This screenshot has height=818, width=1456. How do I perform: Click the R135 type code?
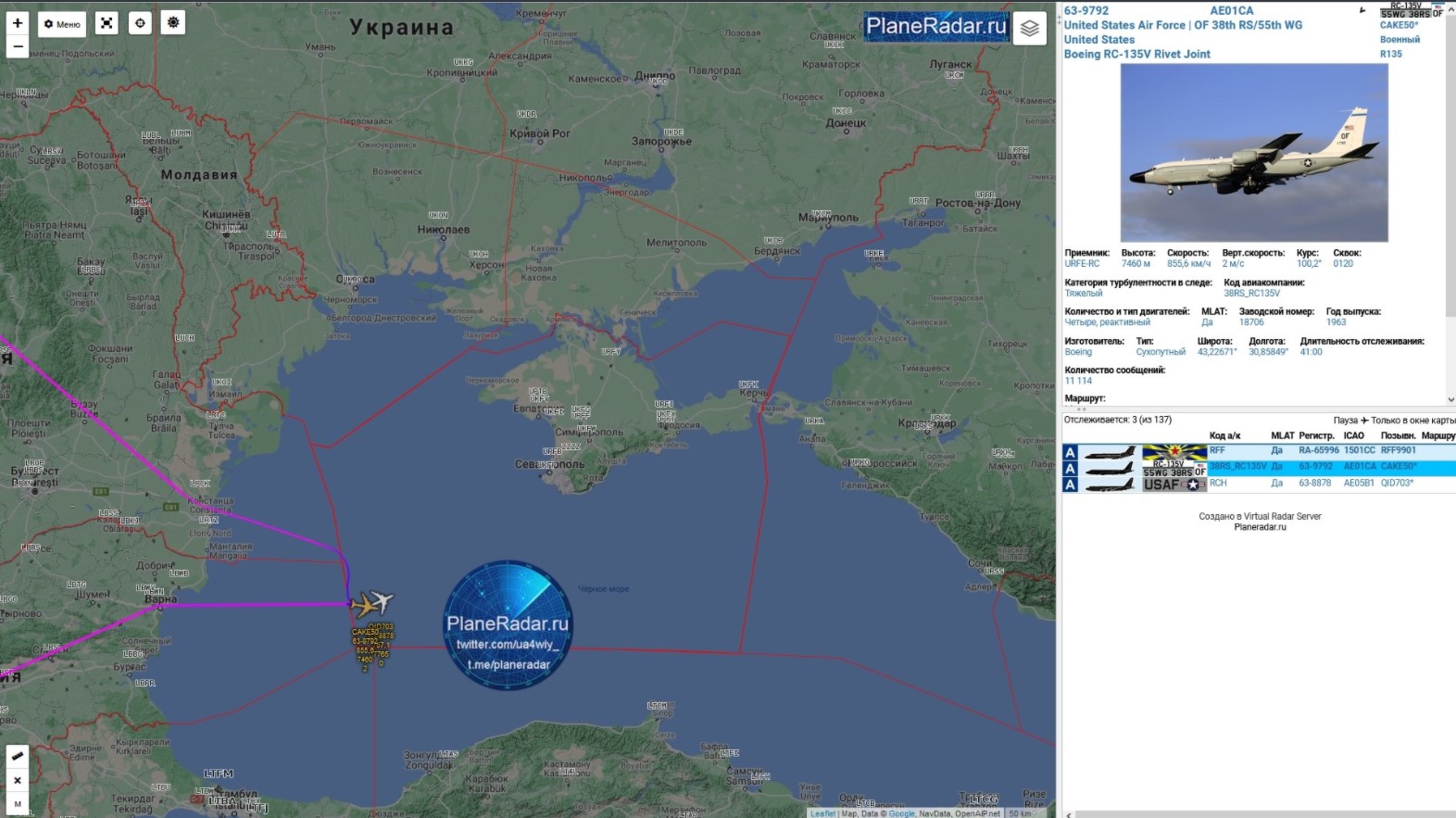coord(1391,54)
